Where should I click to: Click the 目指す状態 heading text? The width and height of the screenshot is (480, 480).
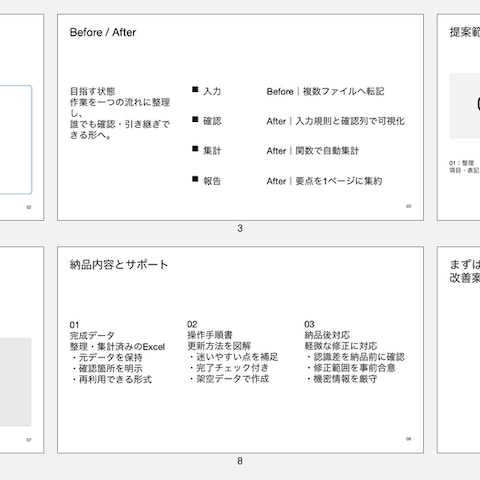pos(92,91)
